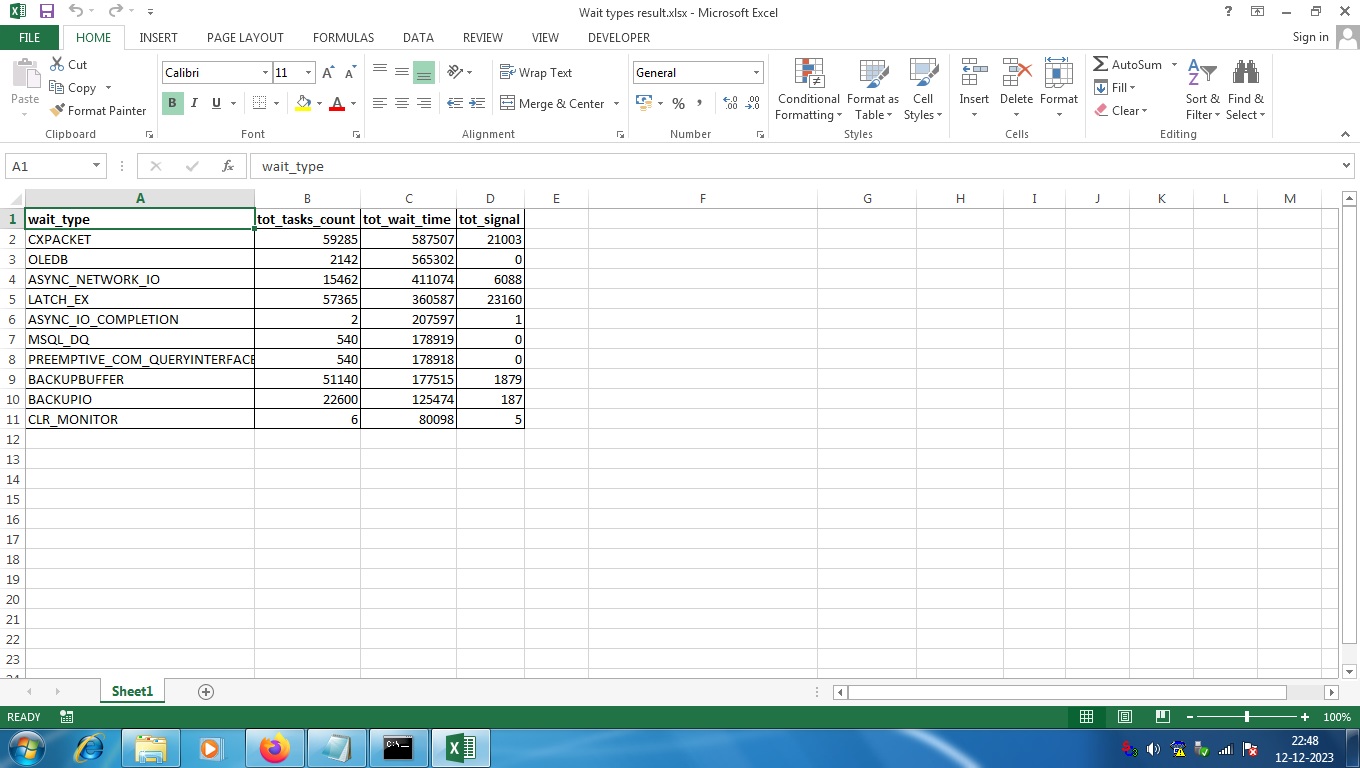Toggle Underline formatting

[x=216, y=103]
